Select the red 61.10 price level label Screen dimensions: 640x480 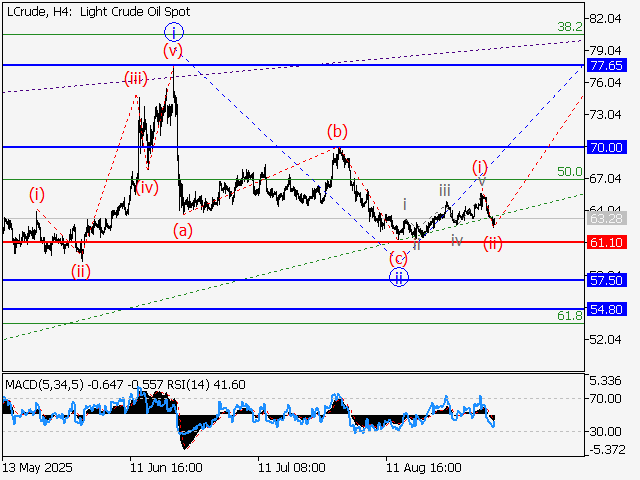(606, 242)
